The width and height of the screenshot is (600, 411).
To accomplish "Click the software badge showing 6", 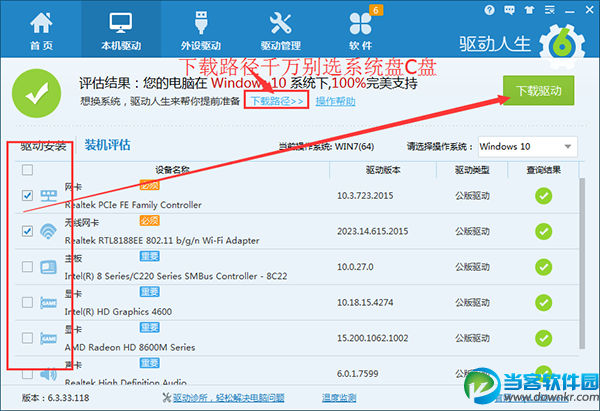I will point(376,10).
